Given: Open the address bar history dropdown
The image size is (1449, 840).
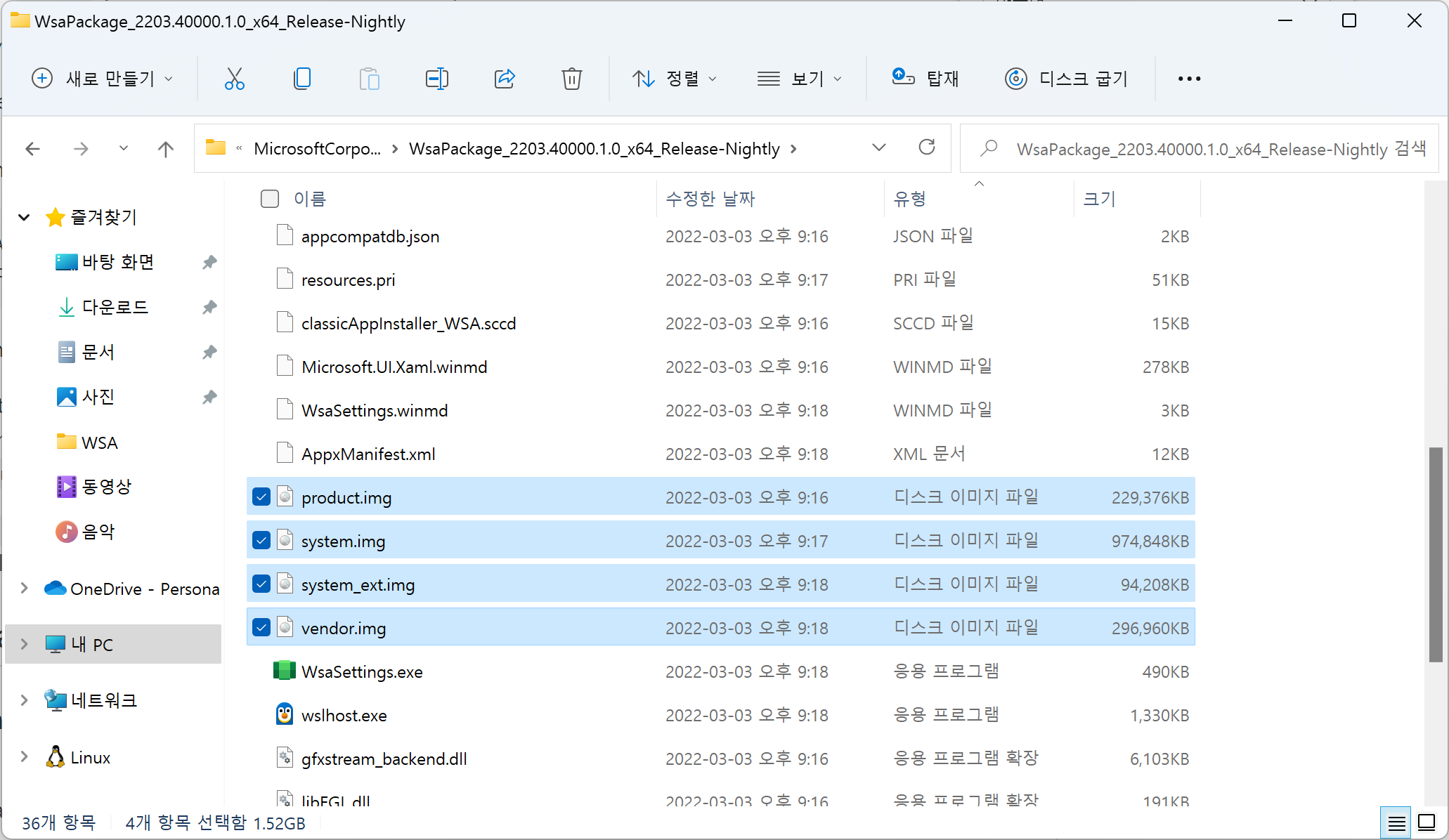Looking at the screenshot, I should tap(878, 147).
